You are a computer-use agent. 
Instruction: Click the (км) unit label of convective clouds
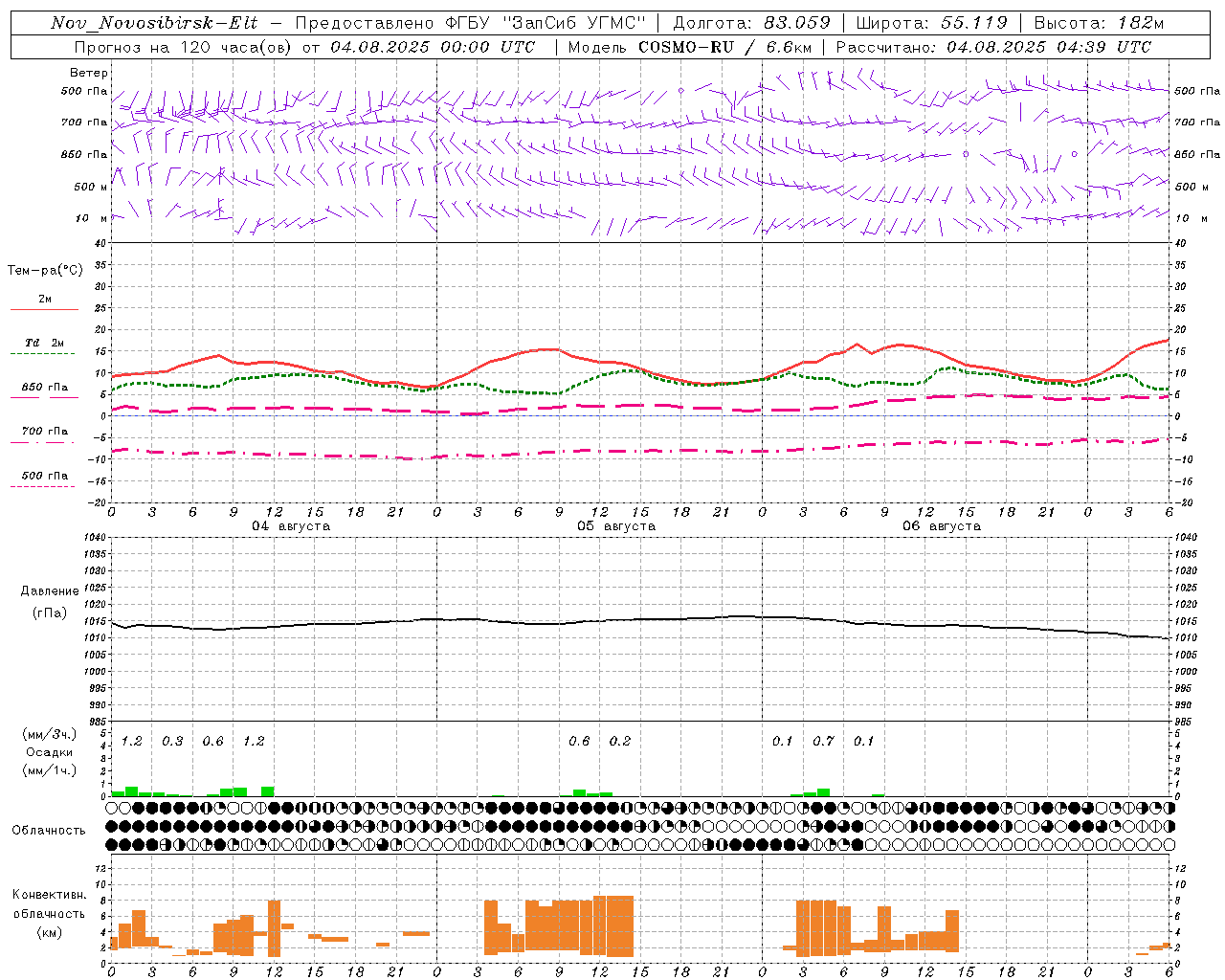tap(50, 932)
